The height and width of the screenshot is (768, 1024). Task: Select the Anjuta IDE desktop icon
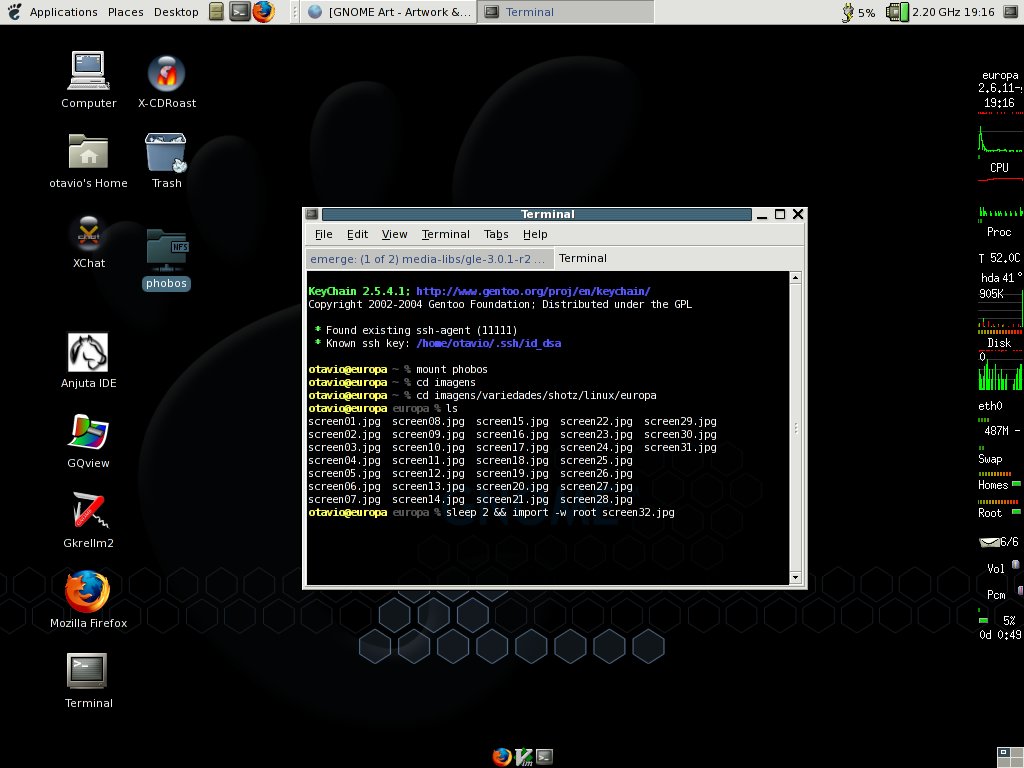(88, 353)
